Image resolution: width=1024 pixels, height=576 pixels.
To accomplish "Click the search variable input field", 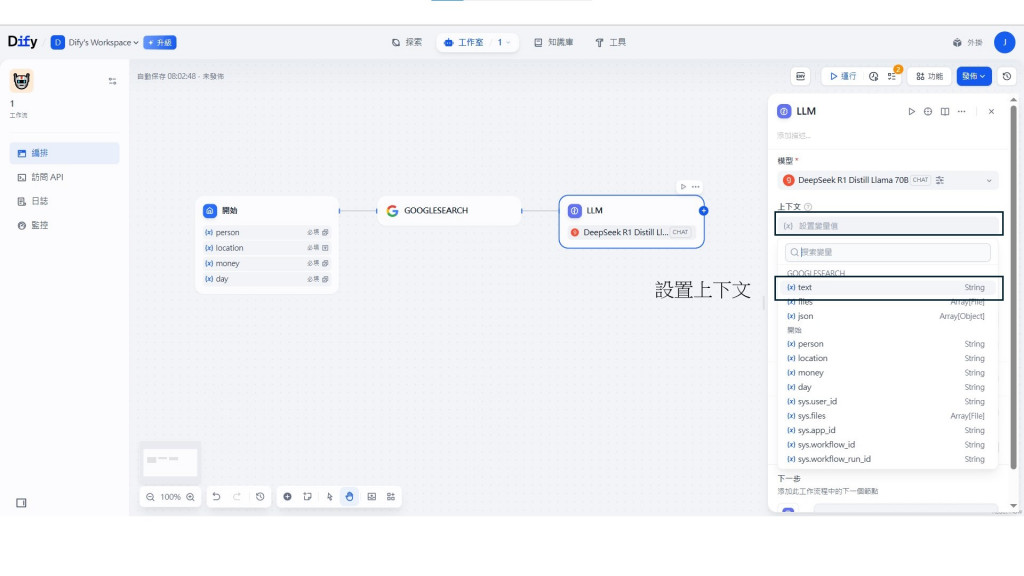I will point(888,252).
